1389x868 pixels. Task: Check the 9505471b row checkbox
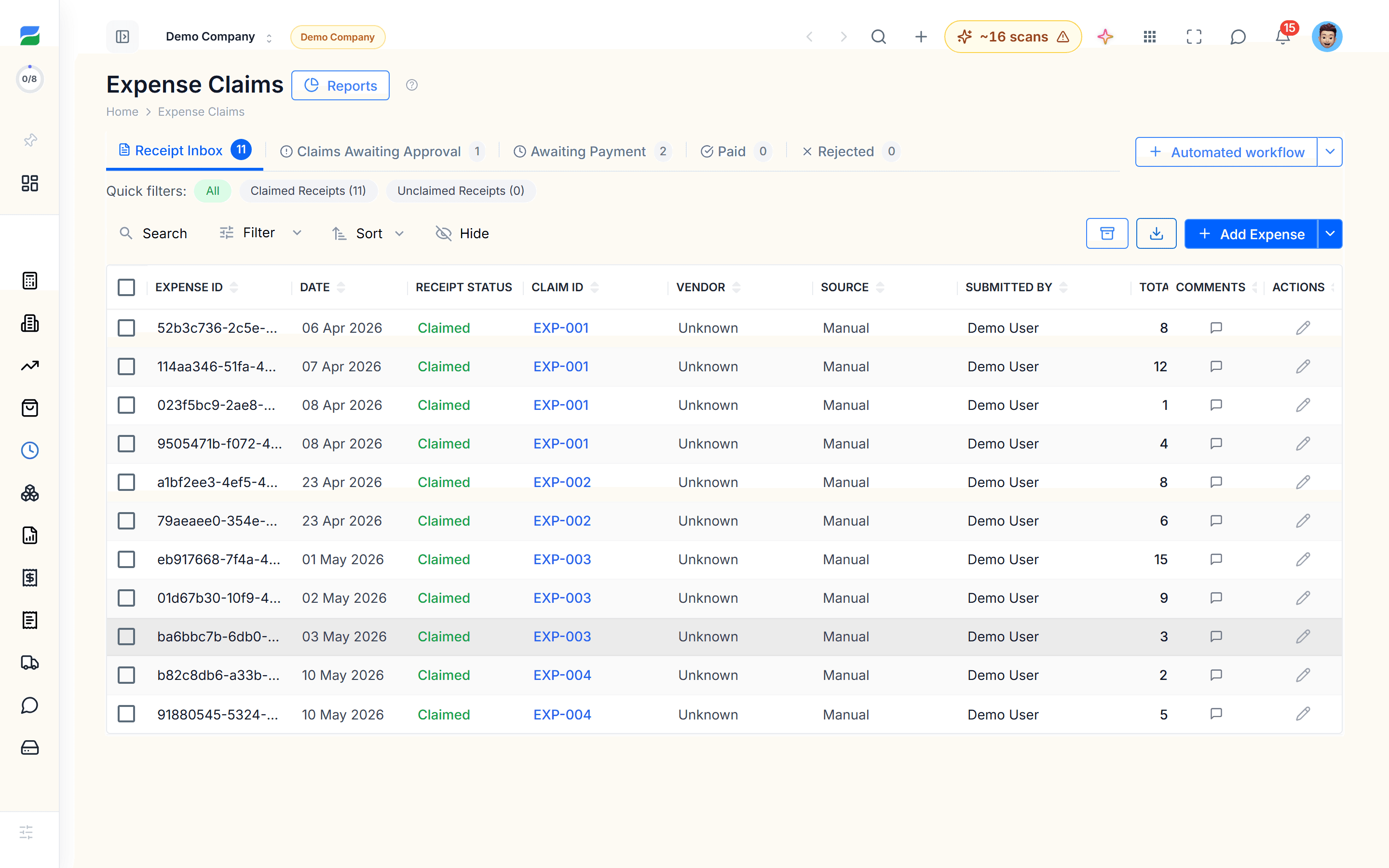pyautogui.click(x=126, y=444)
